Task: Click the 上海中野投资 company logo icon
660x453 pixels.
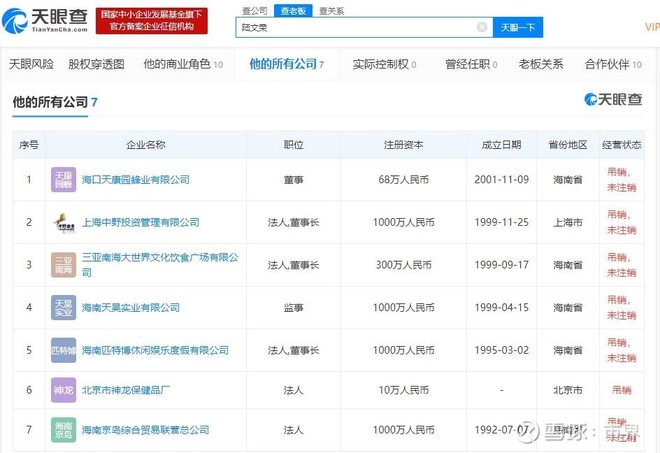Action: [64, 222]
